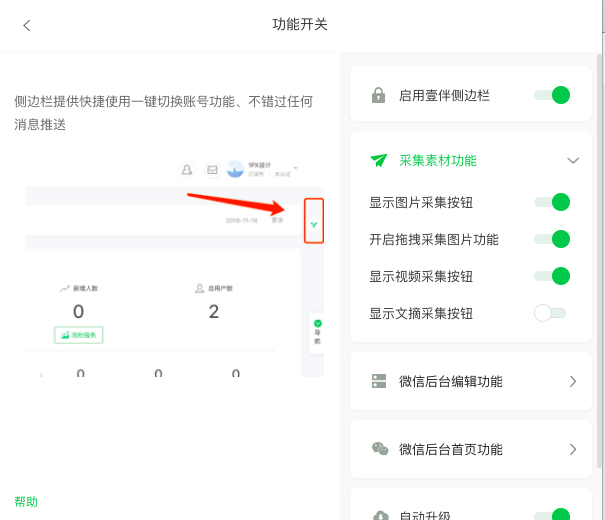Open the 微信后台编辑功能 item label
The width and height of the screenshot is (605, 520).
point(450,381)
